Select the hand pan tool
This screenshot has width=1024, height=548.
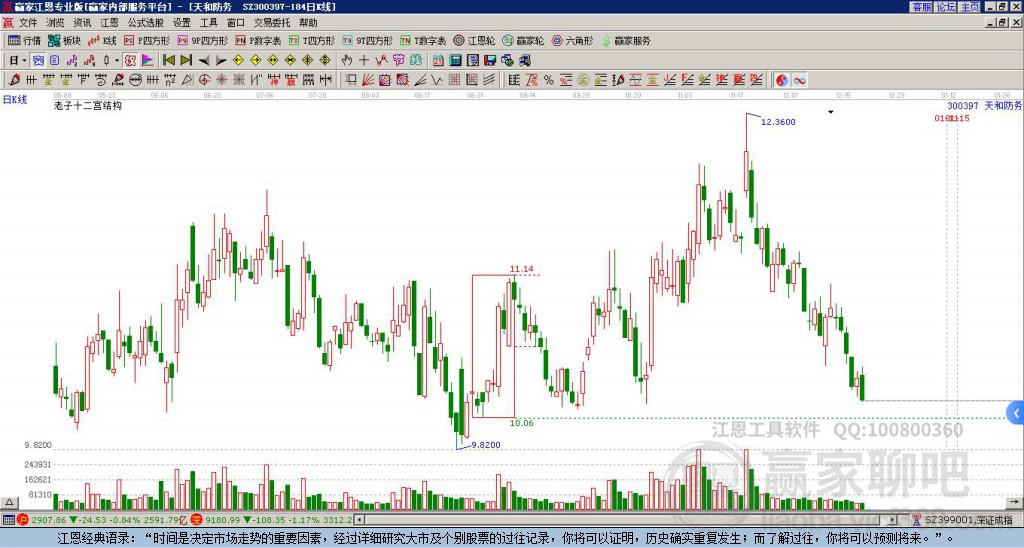[x=346, y=60]
